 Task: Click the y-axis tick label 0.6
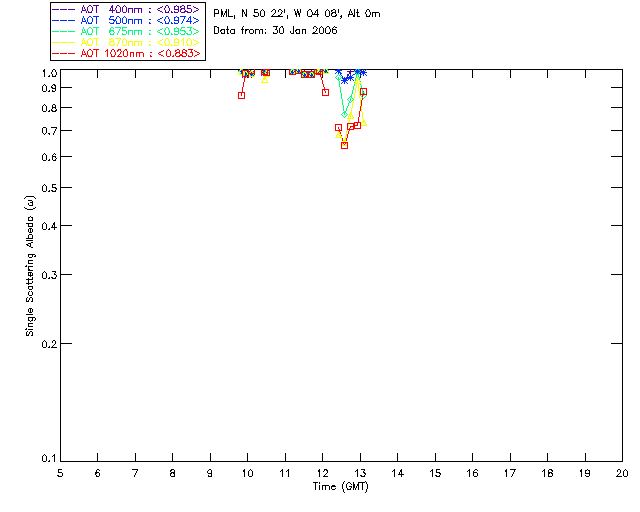[x=49, y=157]
